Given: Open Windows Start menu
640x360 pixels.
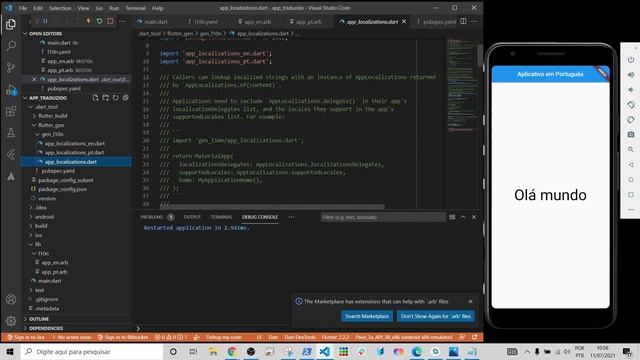Looking at the screenshot, I should point(10,351).
